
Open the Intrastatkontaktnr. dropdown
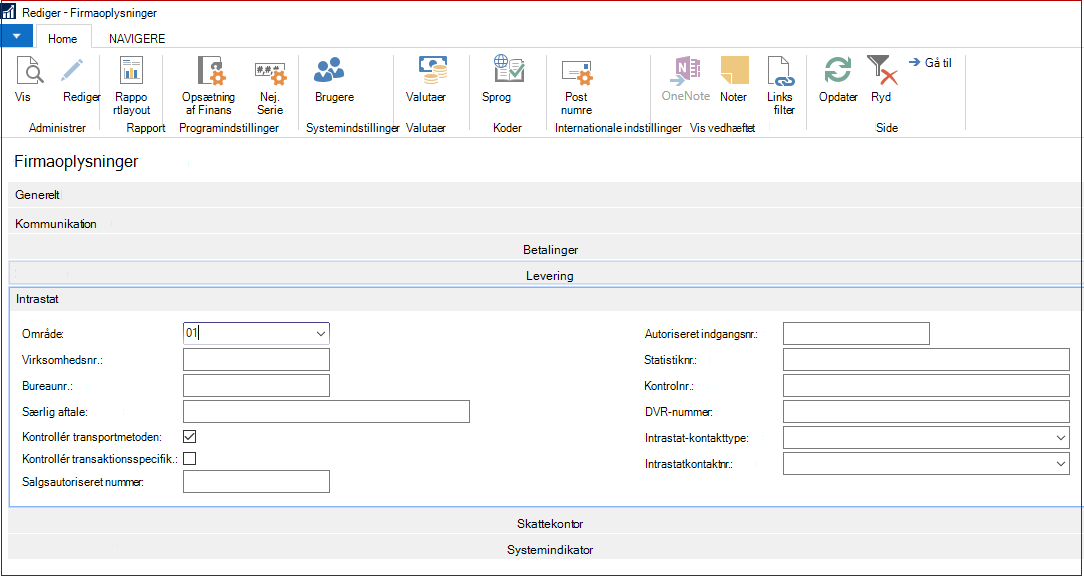pyautogui.click(x=1061, y=464)
